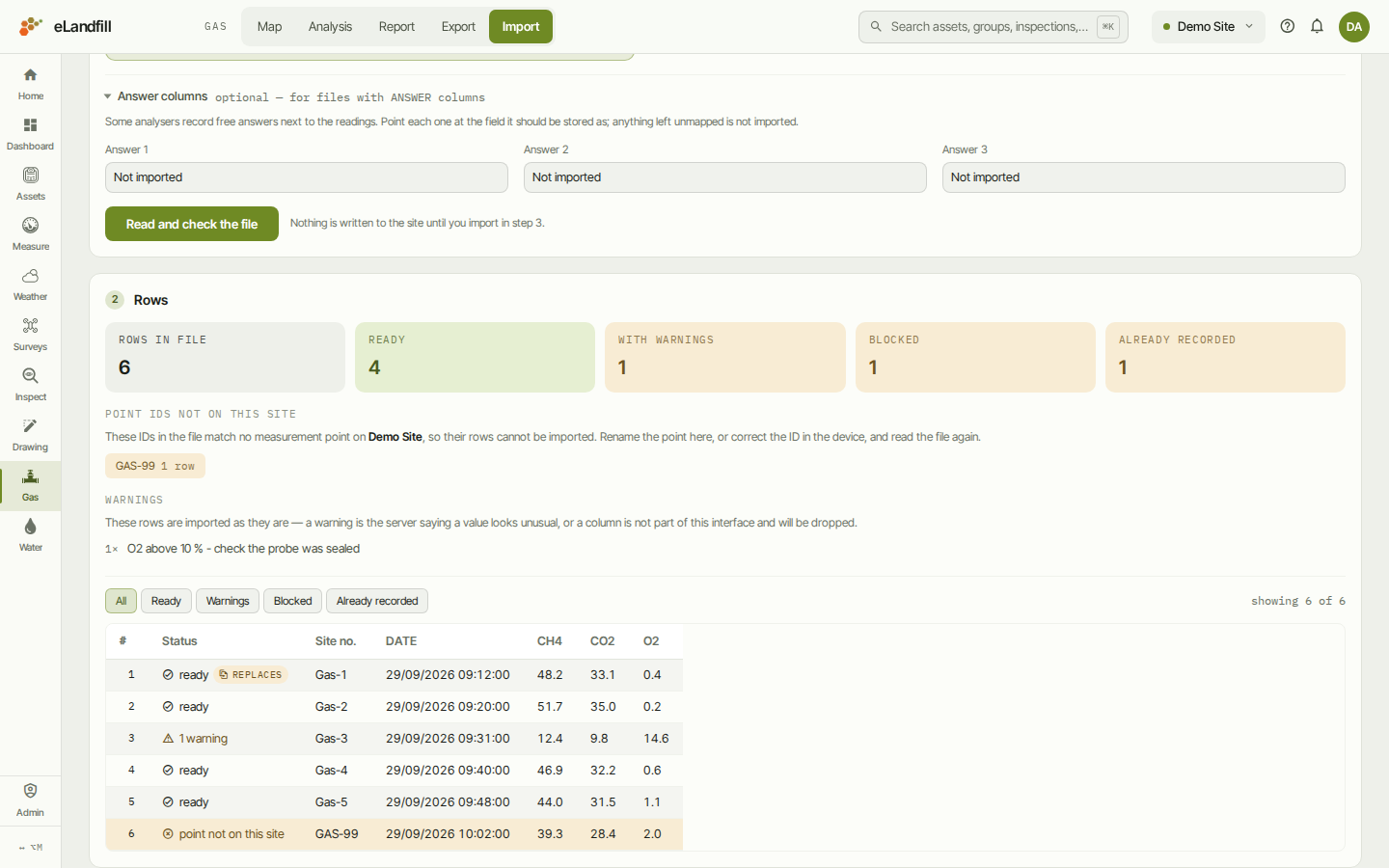Switch to the Analysis tab
The height and width of the screenshot is (868, 1389).
pos(330,26)
